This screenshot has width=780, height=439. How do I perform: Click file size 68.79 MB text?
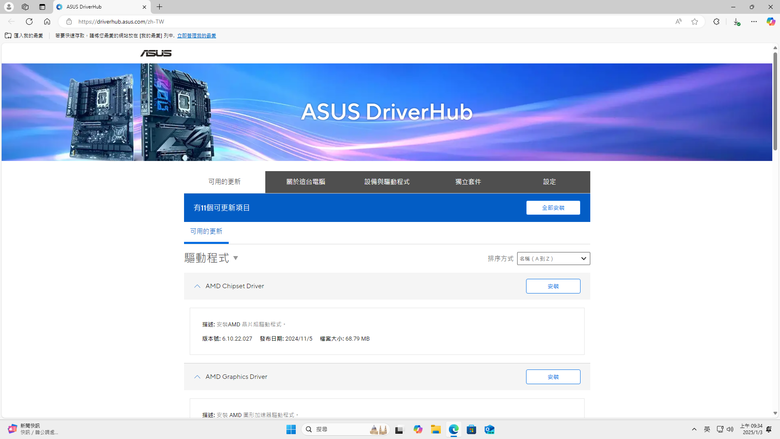pos(357,339)
